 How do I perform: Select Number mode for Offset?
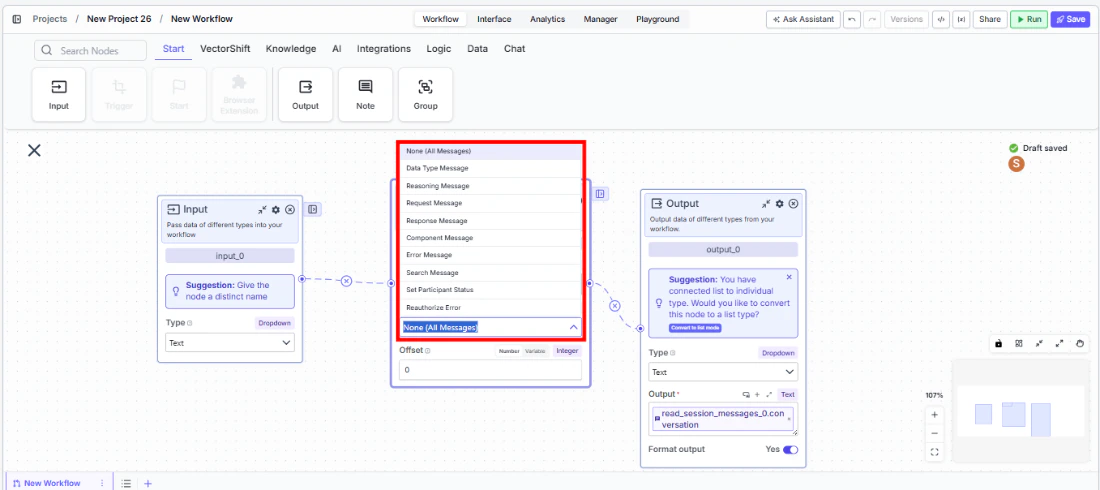pos(509,351)
